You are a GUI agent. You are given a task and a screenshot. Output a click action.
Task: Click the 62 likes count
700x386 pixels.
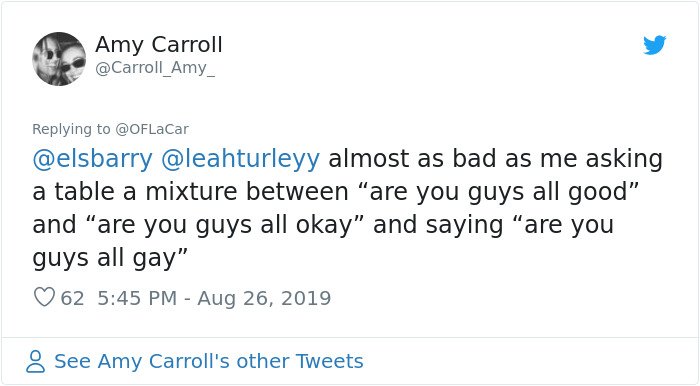pos(72,298)
